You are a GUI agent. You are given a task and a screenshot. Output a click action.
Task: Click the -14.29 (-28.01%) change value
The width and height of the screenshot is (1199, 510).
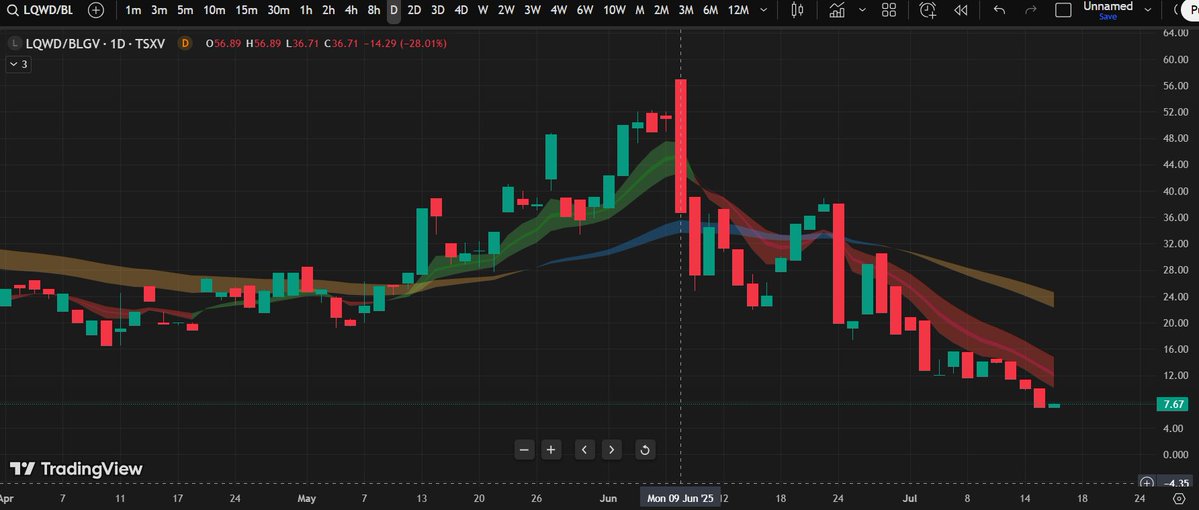405,44
